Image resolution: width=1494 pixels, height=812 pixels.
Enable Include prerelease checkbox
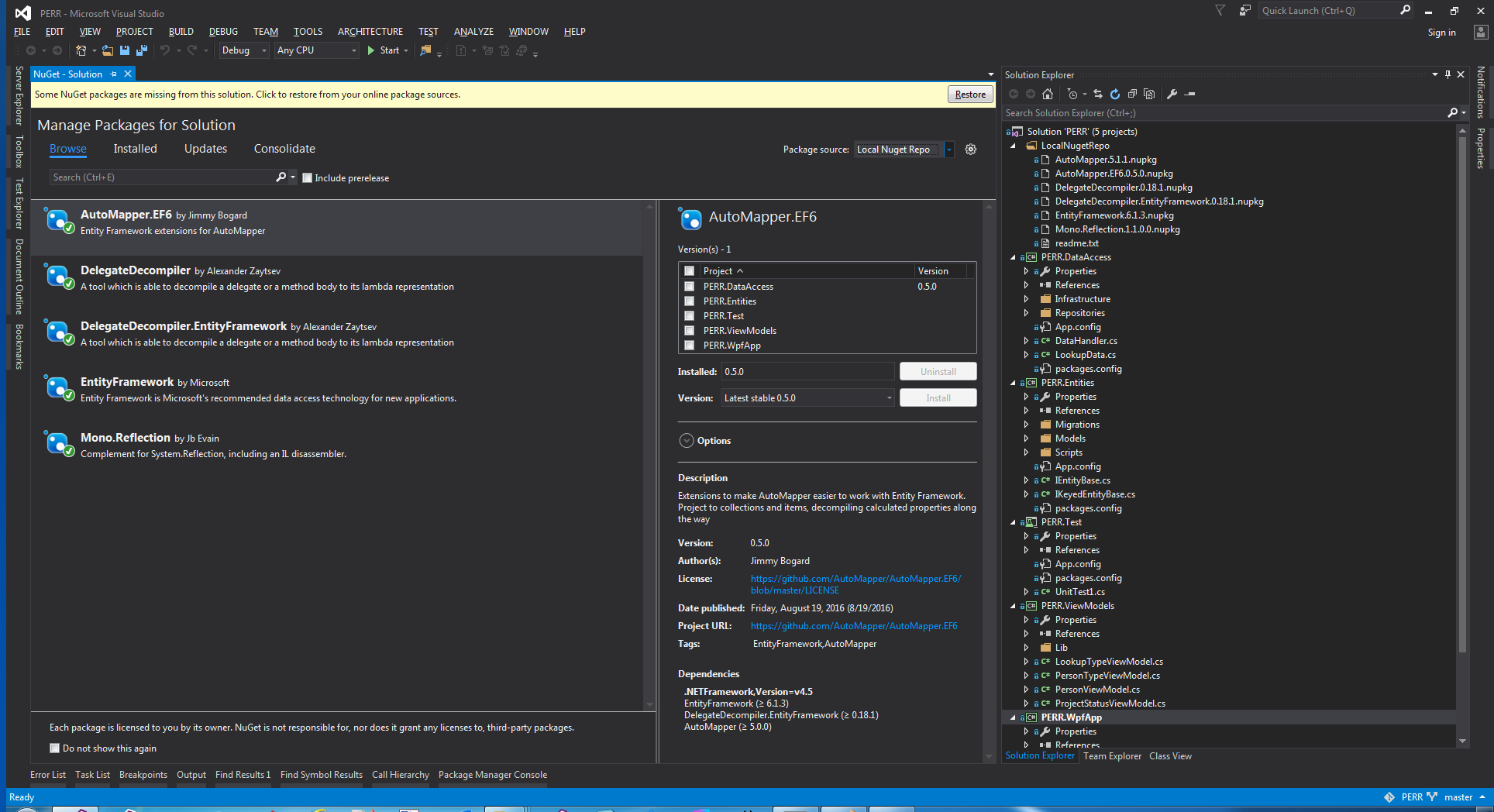(x=308, y=178)
